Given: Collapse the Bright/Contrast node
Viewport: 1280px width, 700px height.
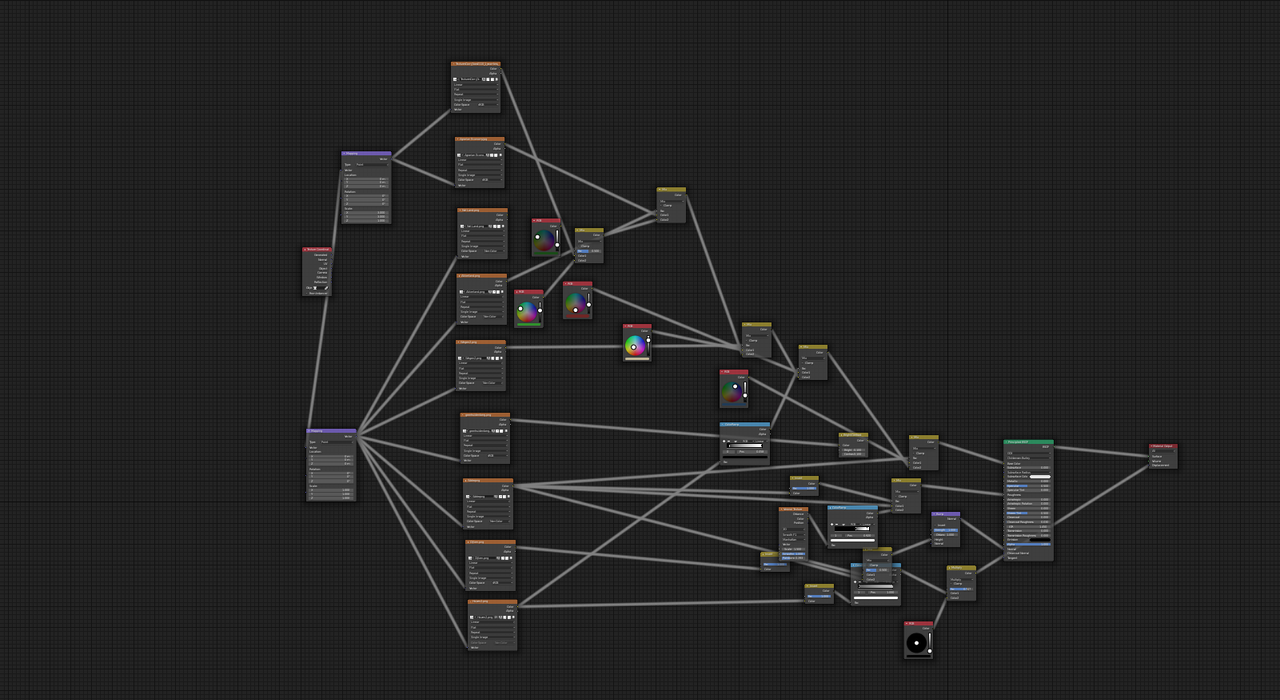Looking at the screenshot, I should [841, 435].
